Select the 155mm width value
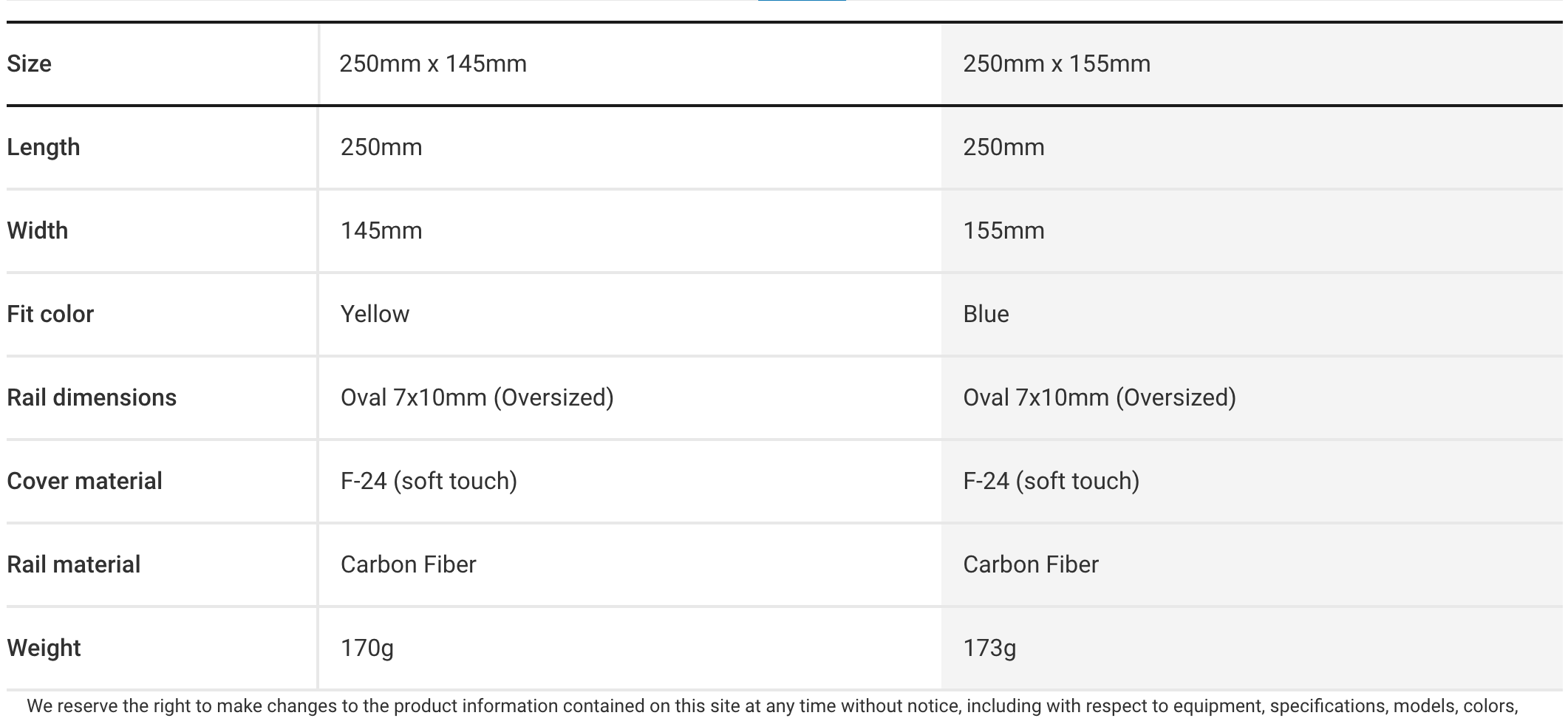Screen dimensions: 1568x721 tap(1003, 230)
